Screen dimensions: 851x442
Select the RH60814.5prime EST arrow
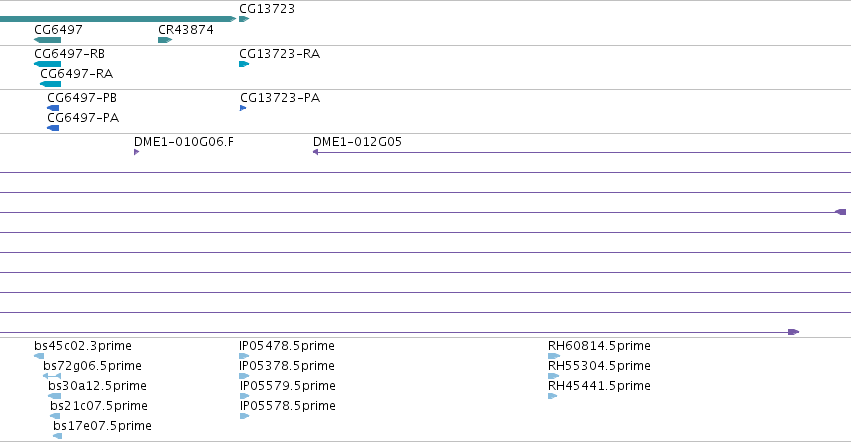tap(554, 356)
